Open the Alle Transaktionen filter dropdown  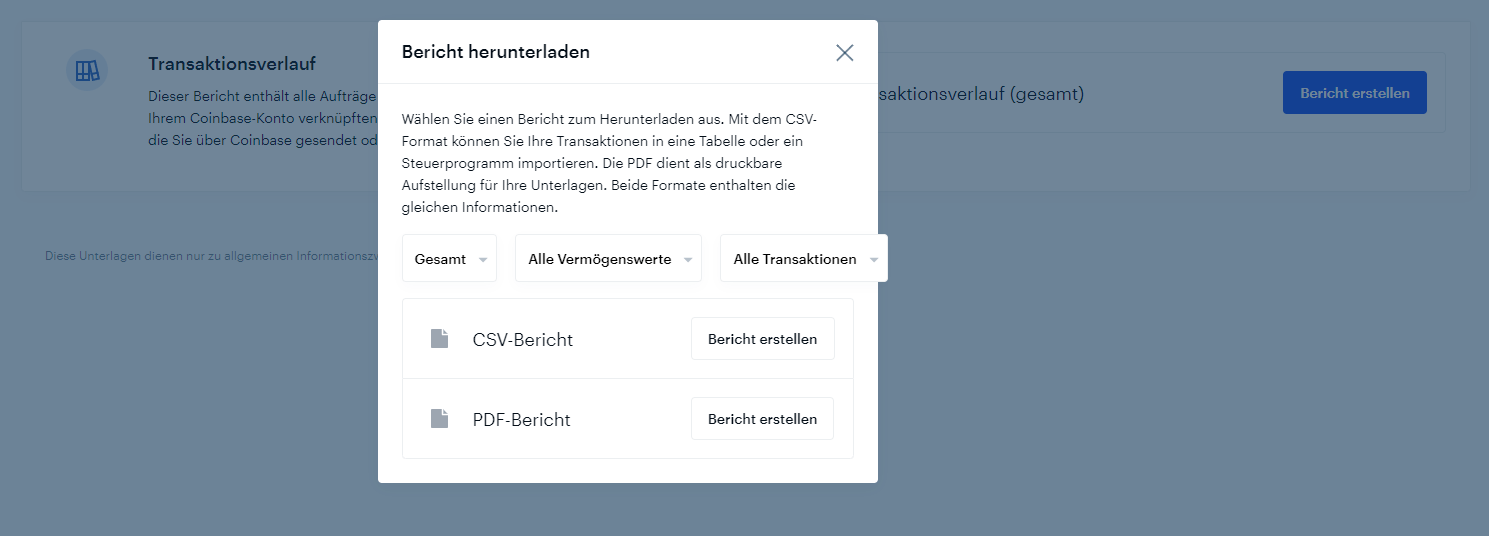(x=795, y=259)
